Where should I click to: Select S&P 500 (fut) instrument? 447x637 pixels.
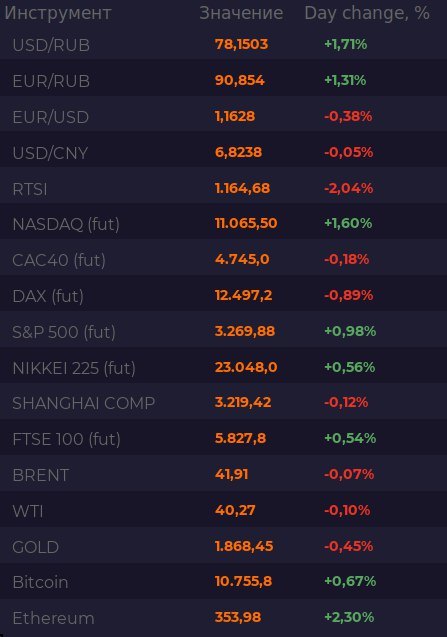point(224,331)
